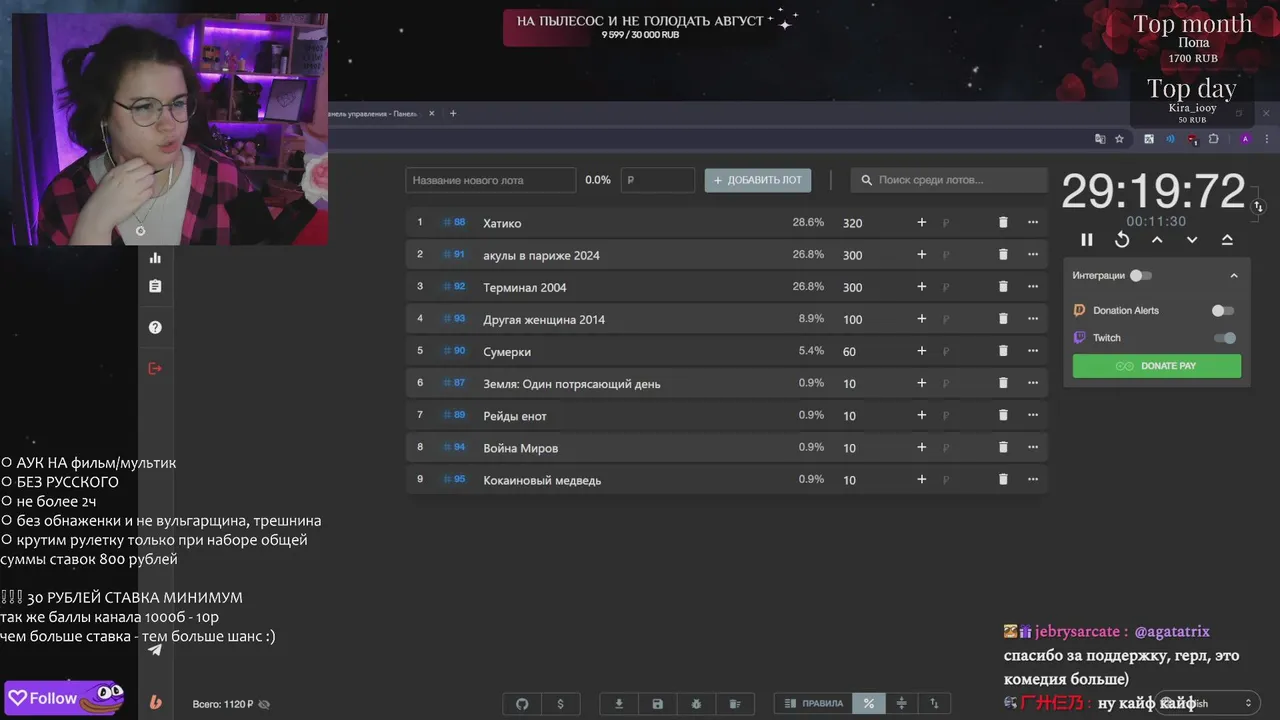
Task: Open more options for Война Миров lot
Action: pyautogui.click(x=1033, y=447)
